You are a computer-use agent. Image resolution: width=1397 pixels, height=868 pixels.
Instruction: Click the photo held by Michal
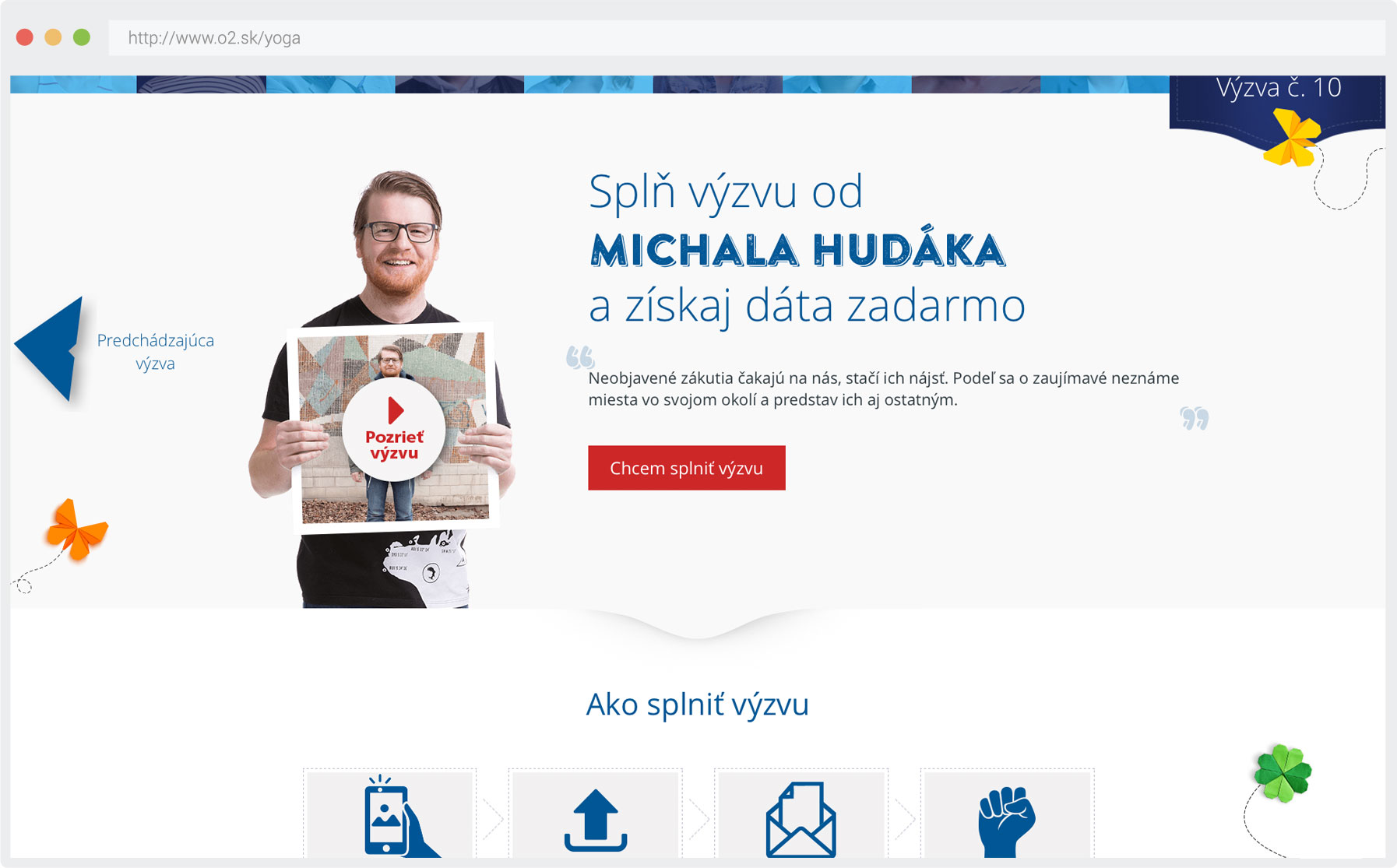click(x=394, y=427)
